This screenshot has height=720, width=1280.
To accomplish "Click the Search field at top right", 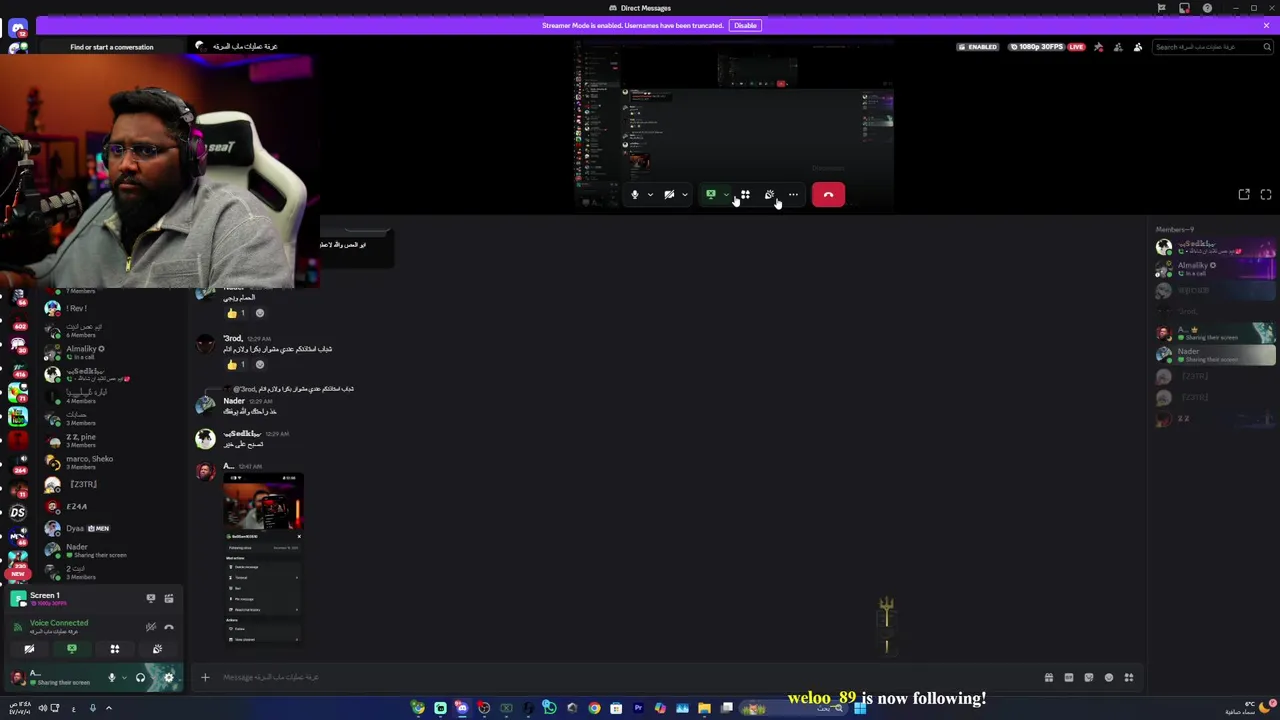I will [x=1212, y=47].
